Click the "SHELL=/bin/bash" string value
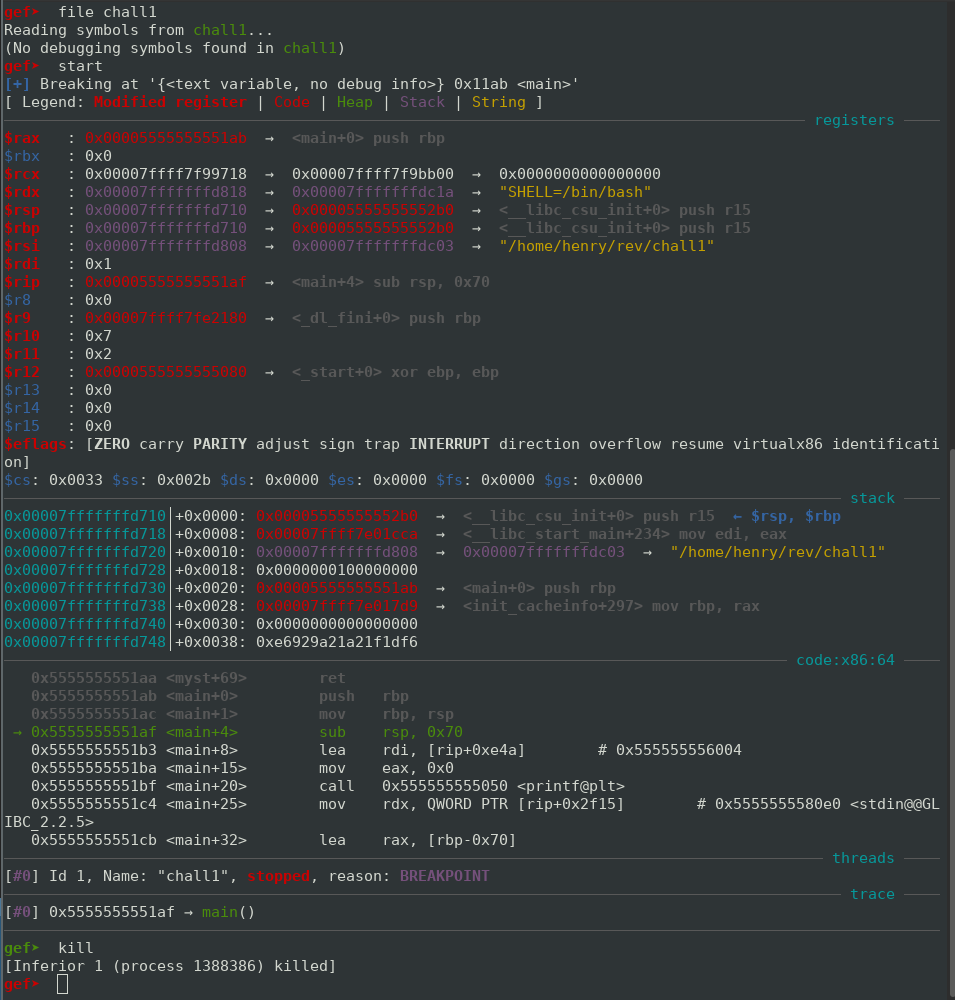955x1000 pixels. coord(575,192)
